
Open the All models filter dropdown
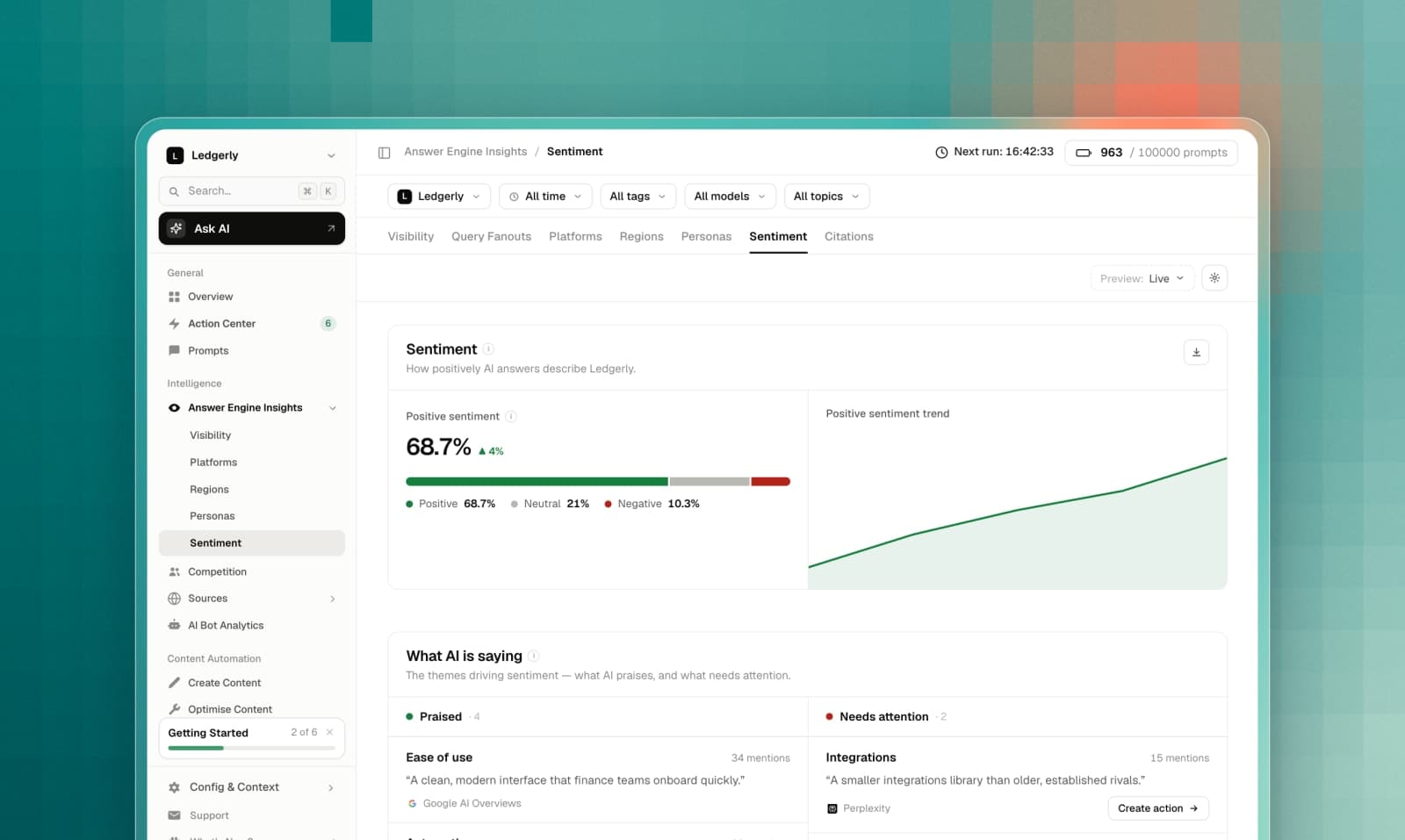730,197
